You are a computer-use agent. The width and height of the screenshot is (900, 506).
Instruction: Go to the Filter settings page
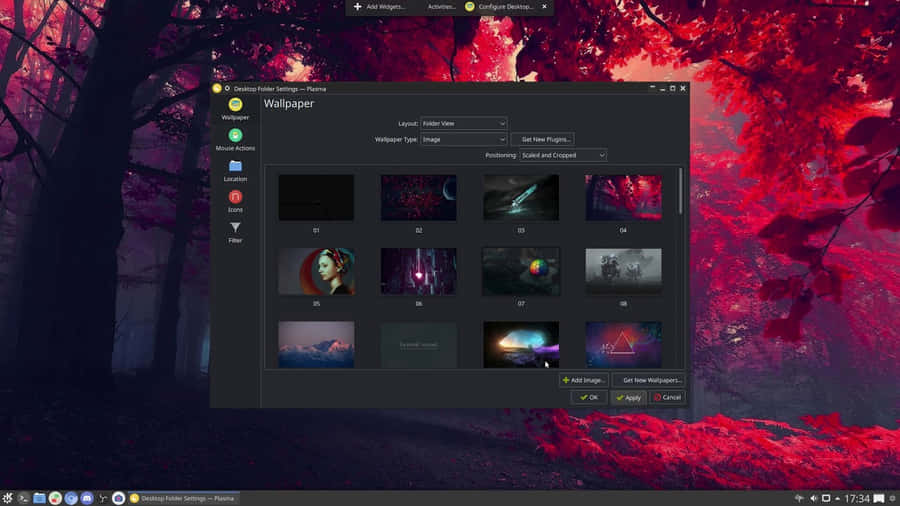[x=235, y=232]
